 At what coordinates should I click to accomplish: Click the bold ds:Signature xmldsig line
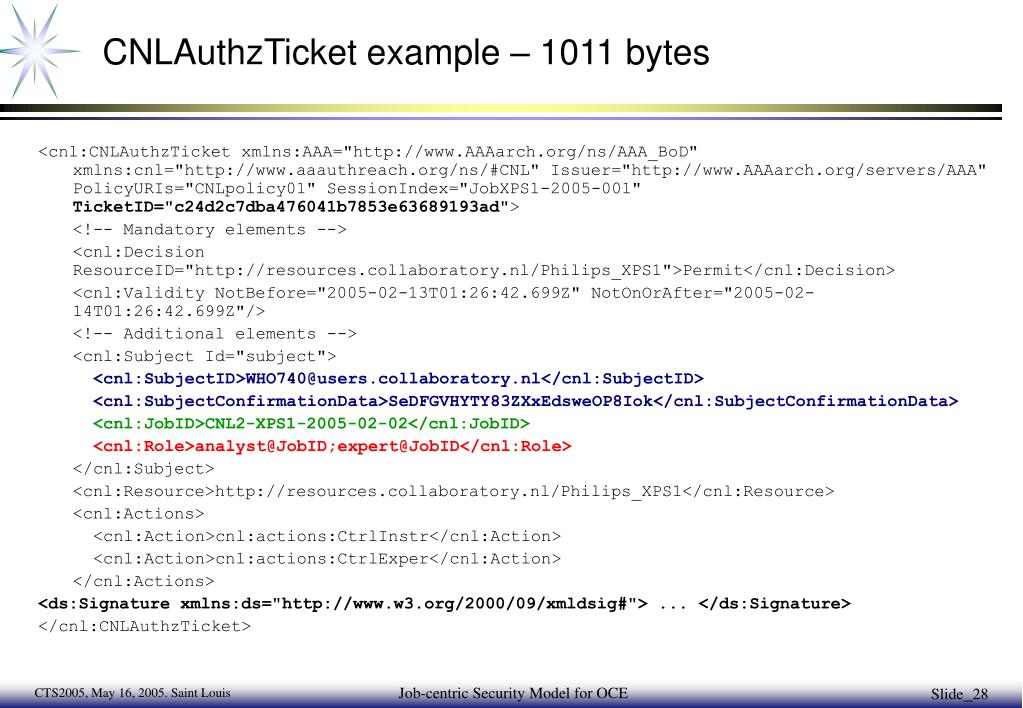(x=445, y=604)
